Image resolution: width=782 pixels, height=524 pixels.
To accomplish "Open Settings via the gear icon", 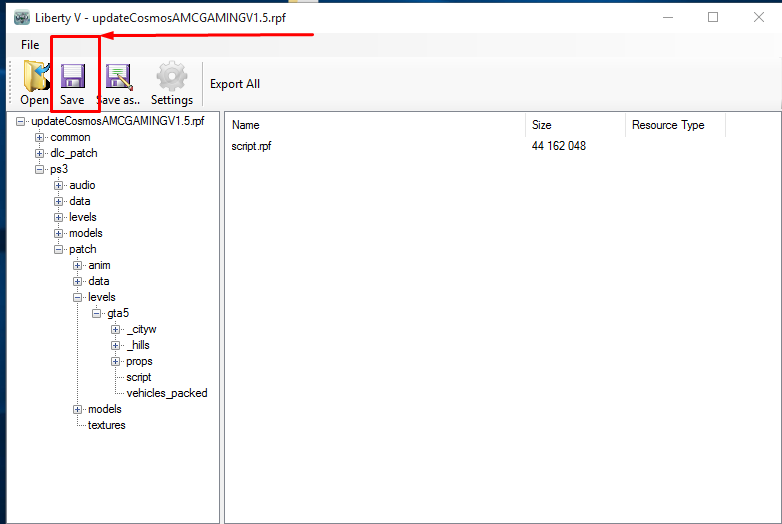I will click(x=172, y=76).
